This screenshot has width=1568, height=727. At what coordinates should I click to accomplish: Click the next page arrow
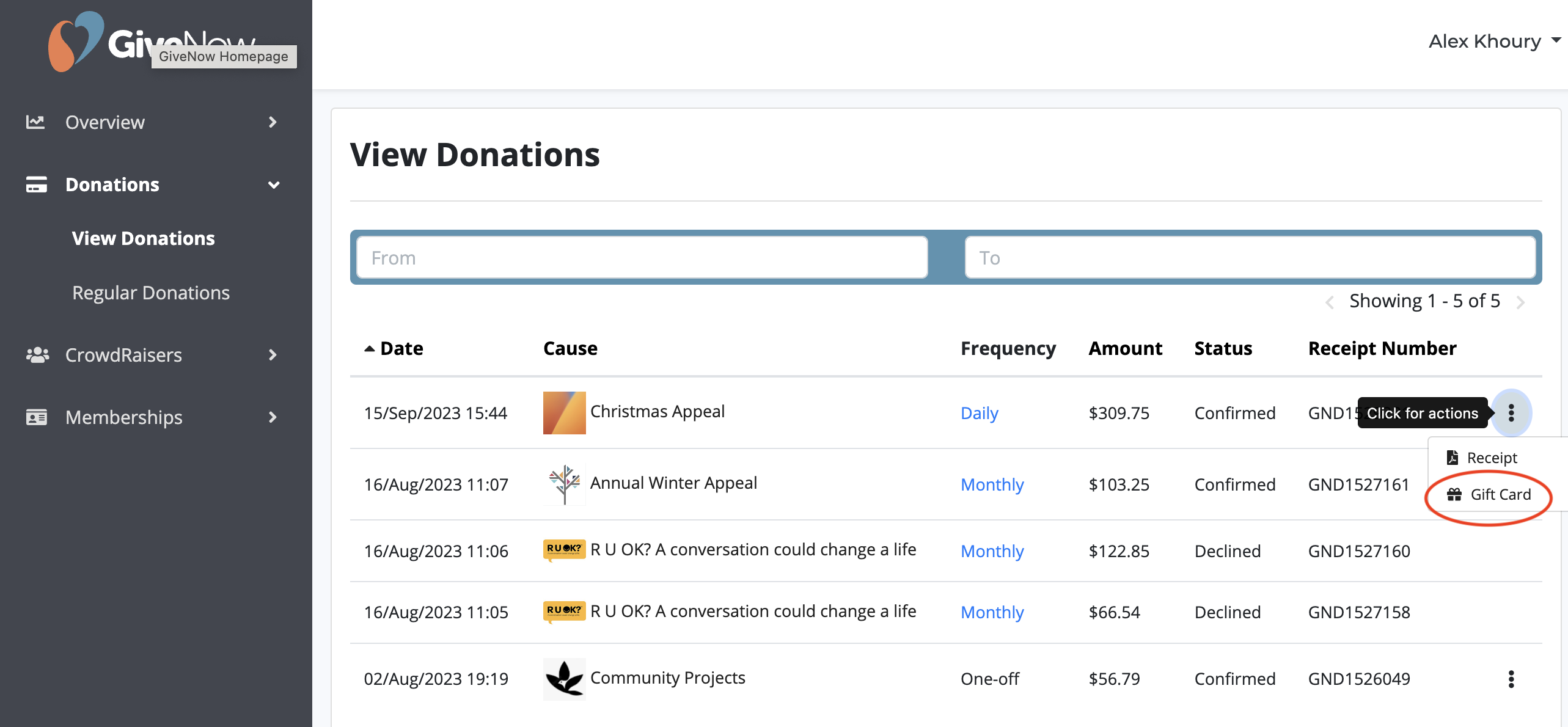pyautogui.click(x=1521, y=301)
